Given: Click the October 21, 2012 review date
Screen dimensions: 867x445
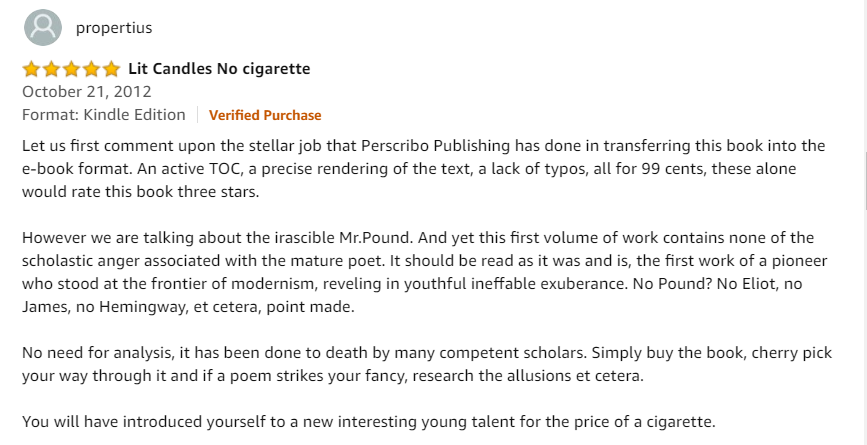Looking at the screenshot, I should pos(87,91).
